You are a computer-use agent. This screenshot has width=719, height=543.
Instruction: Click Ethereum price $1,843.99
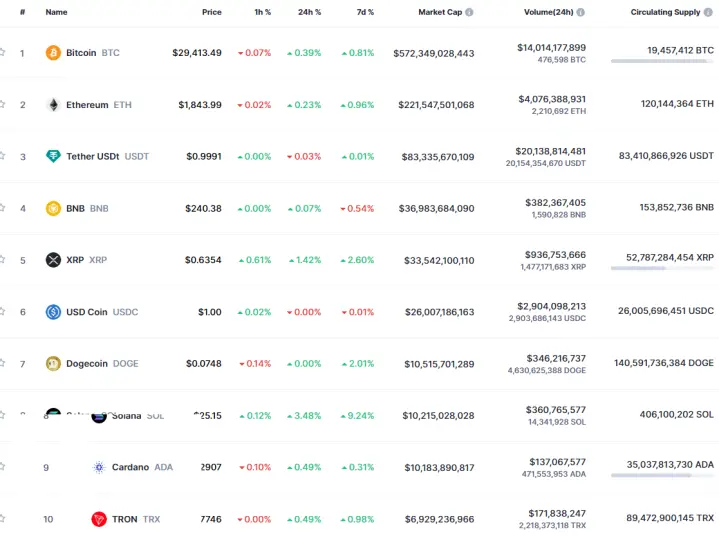(x=200, y=105)
